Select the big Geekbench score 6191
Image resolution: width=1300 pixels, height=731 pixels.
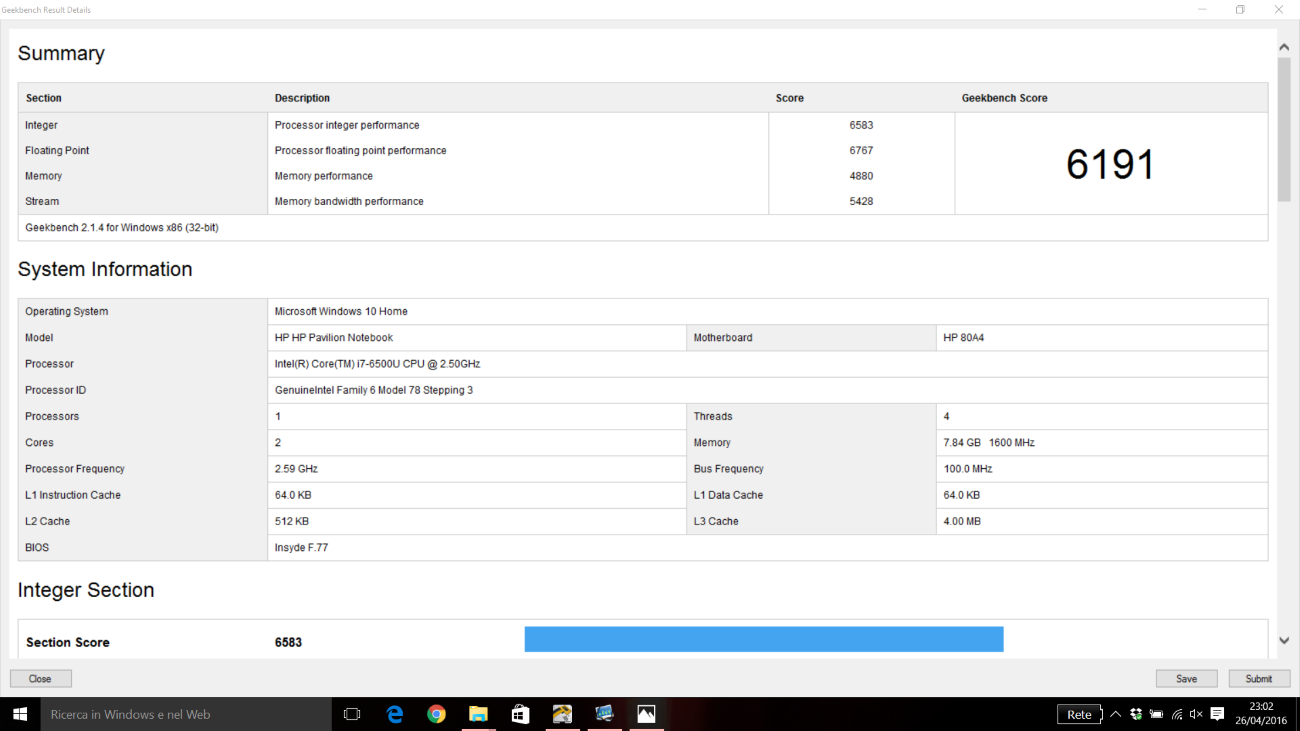coord(1110,164)
